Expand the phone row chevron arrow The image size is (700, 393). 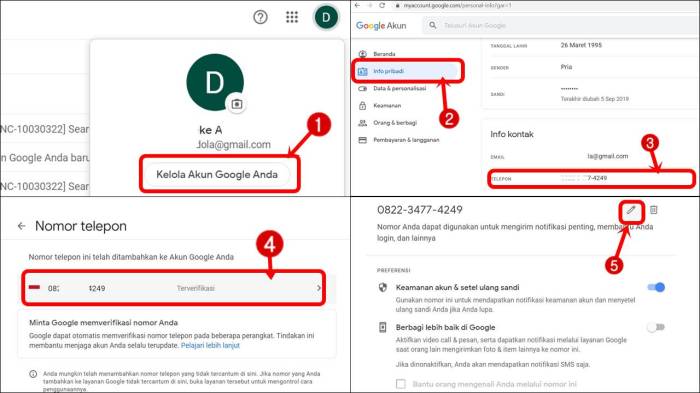[318, 288]
